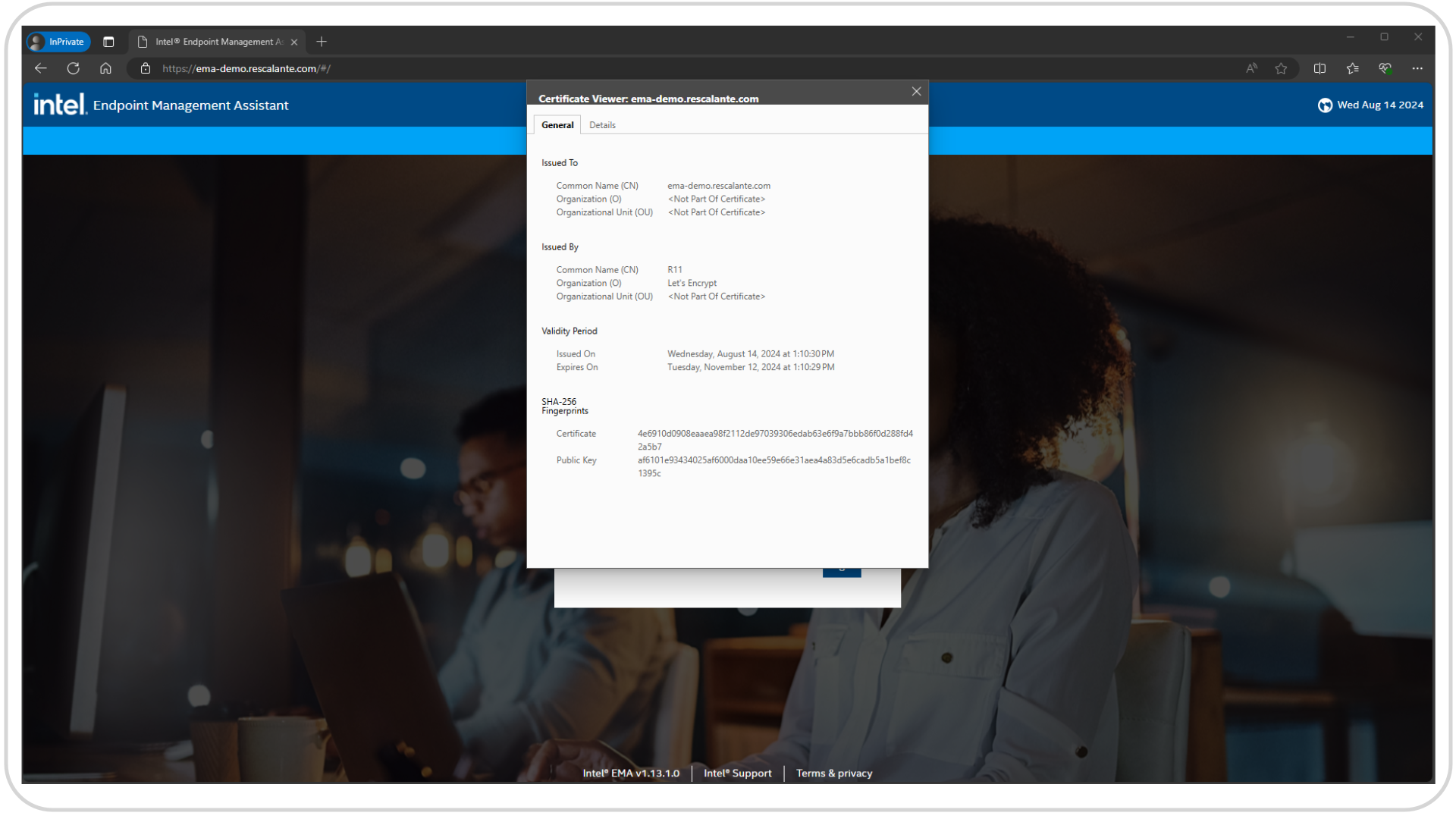Click the Let's Encrypt organization value
Viewport: 1456px width, 819px height.
tap(692, 283)
